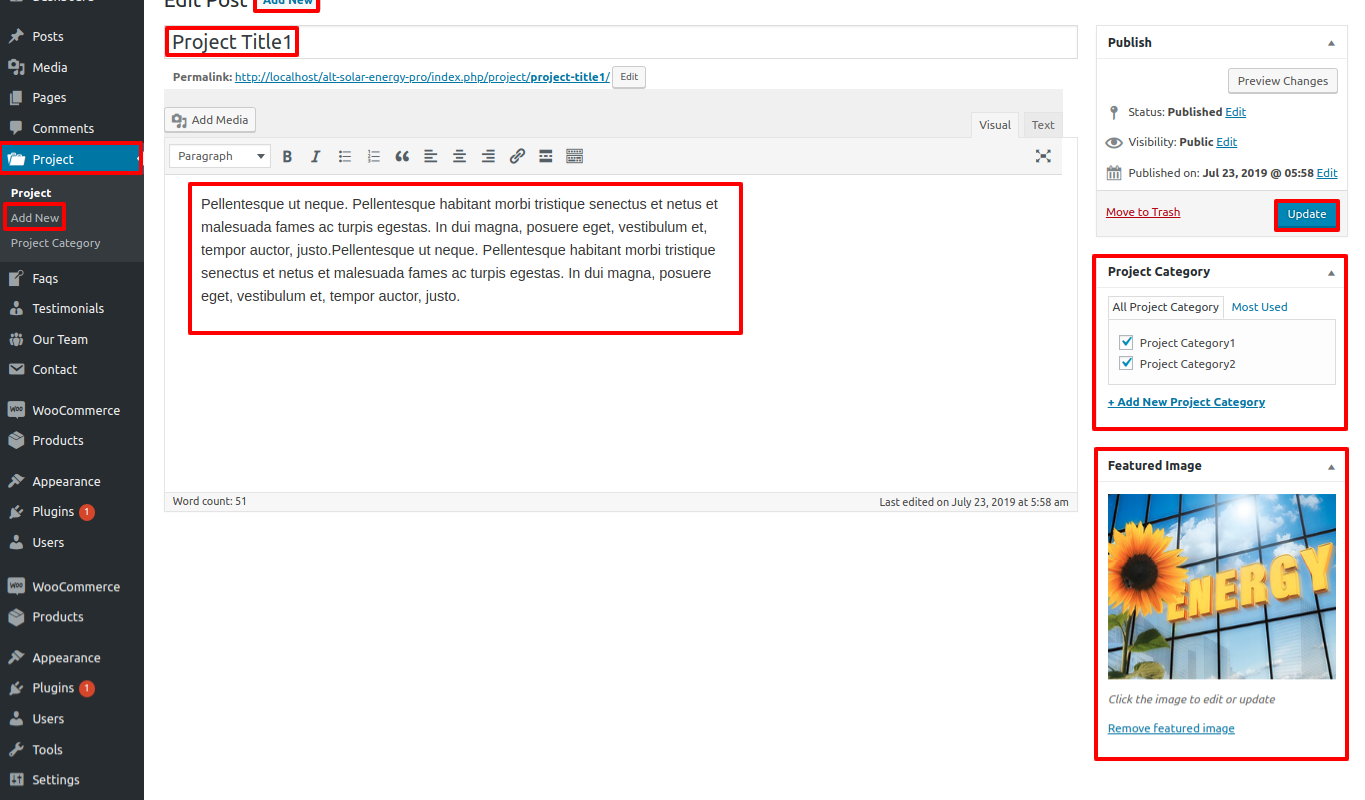Click the Update button
This screenshot has height=800, width=1365.
1306,214
